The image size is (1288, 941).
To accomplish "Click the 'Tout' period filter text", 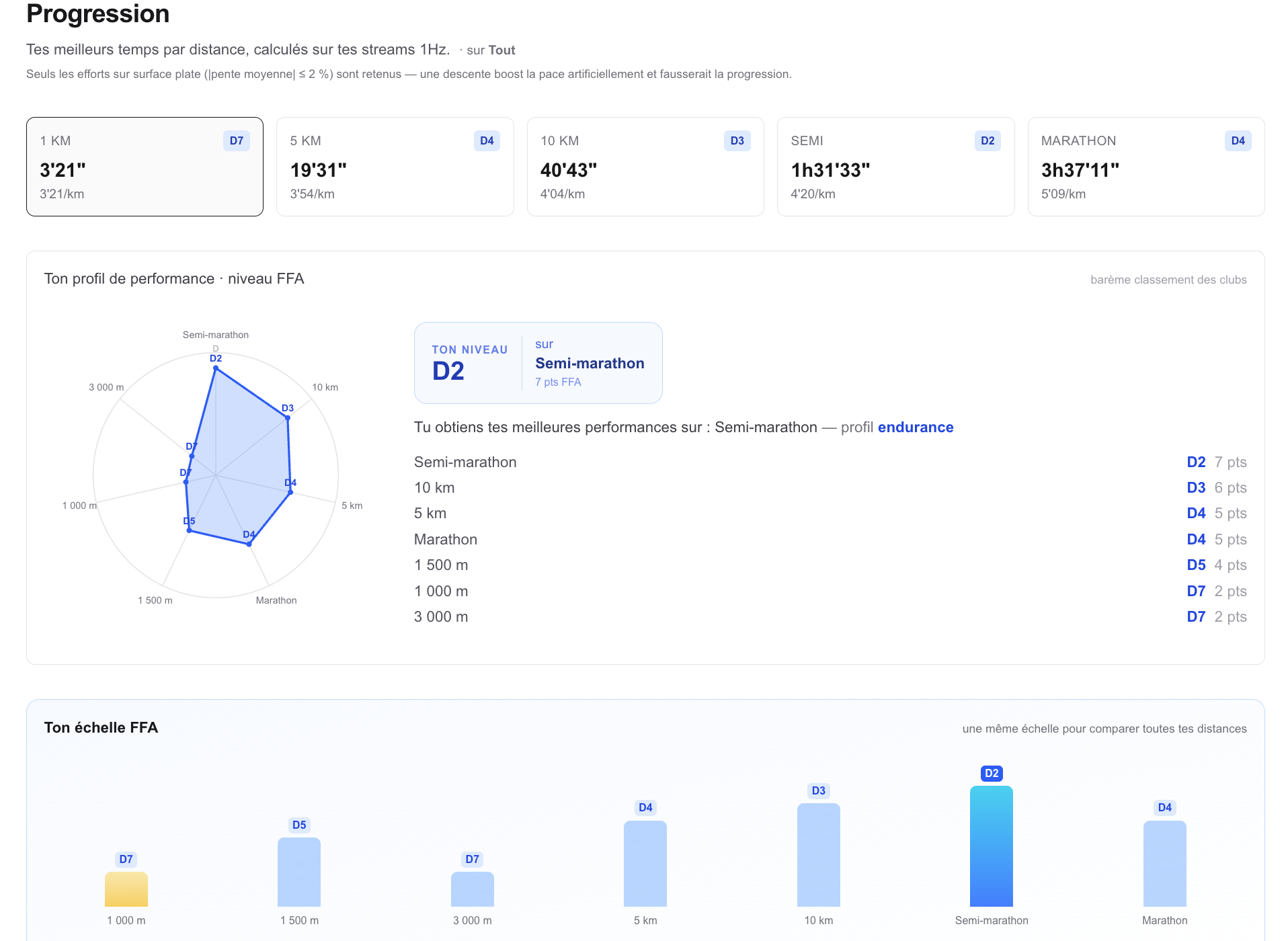I will pyautogui.click(x=501, y=50).
